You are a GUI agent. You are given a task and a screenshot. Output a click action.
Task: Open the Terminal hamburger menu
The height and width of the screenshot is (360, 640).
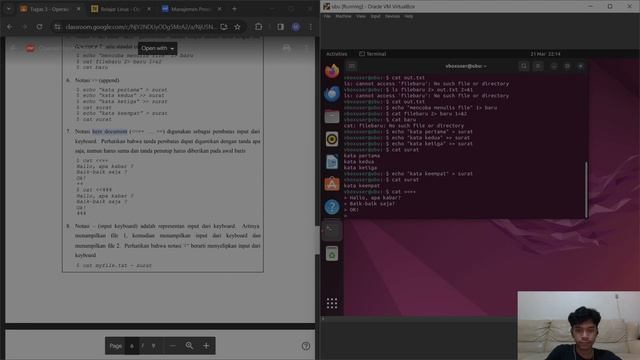538,66
